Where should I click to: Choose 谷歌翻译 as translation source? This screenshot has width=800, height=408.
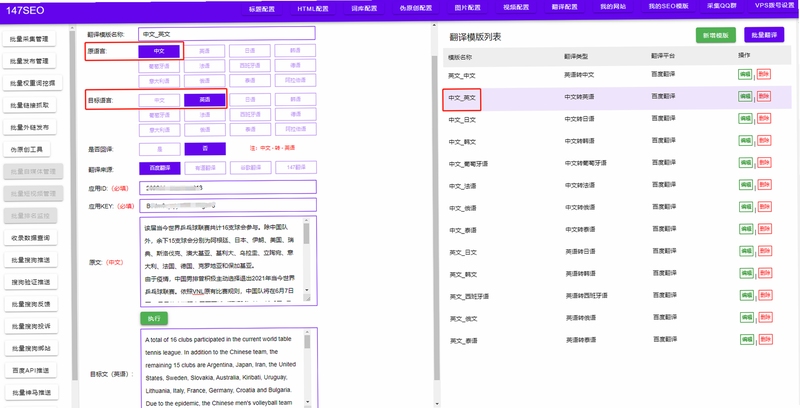[251, 168]
